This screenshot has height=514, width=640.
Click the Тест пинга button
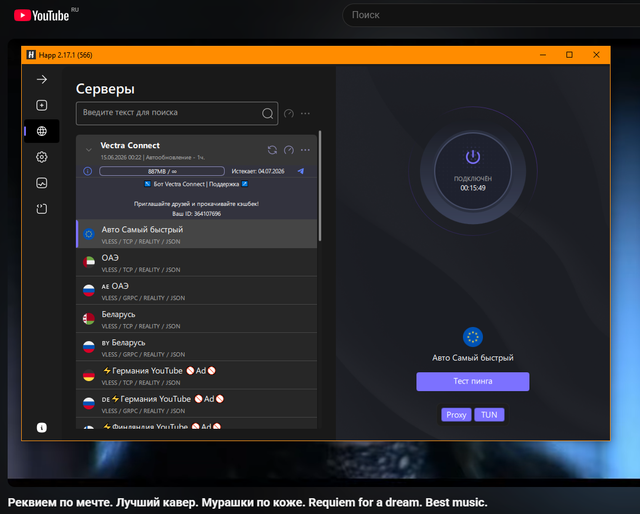point(473,381)
